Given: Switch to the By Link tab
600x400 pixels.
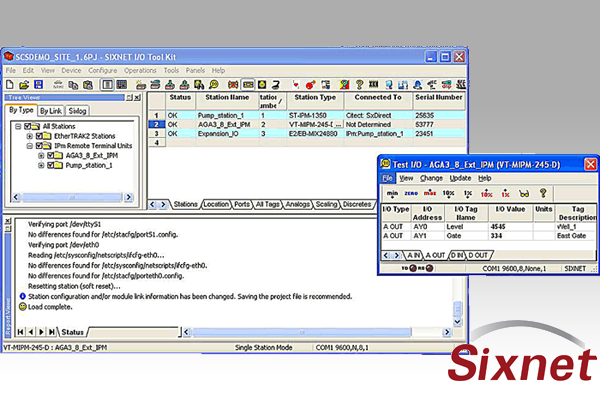Looking at the screenshot, I should [x=51, y=111].
